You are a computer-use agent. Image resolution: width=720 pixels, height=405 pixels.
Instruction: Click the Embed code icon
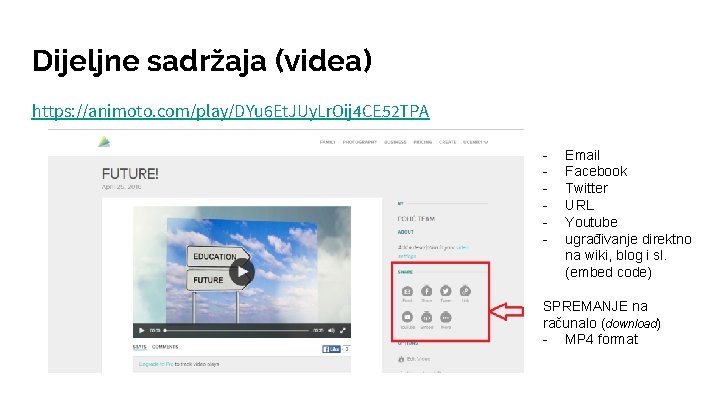[427, 317]
